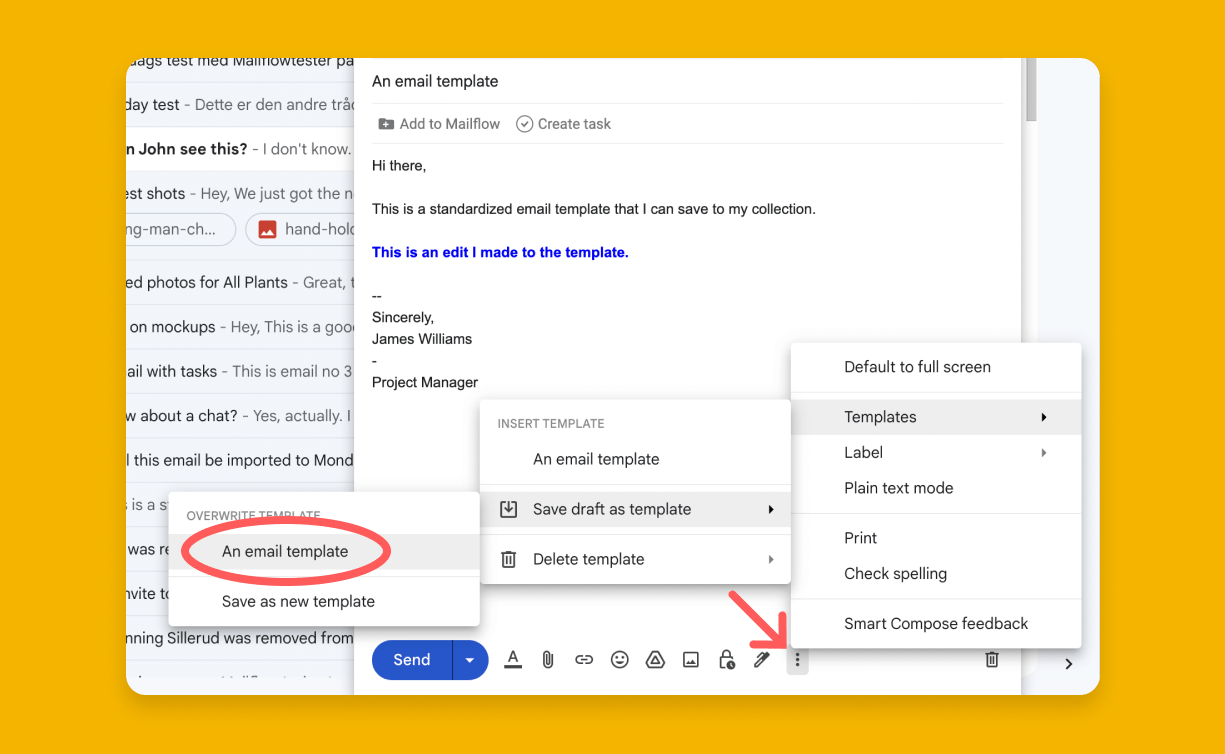Screen dimensions: 1225x754
Task: Insert a hyperlink into the draft
Action: tap(583, 659)
